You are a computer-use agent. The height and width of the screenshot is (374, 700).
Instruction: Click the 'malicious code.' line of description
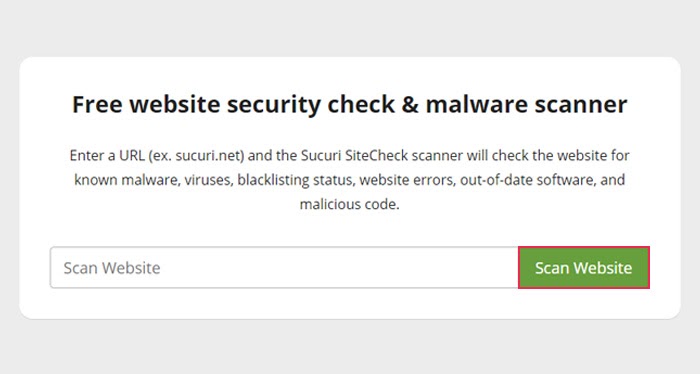pos(350,204)
